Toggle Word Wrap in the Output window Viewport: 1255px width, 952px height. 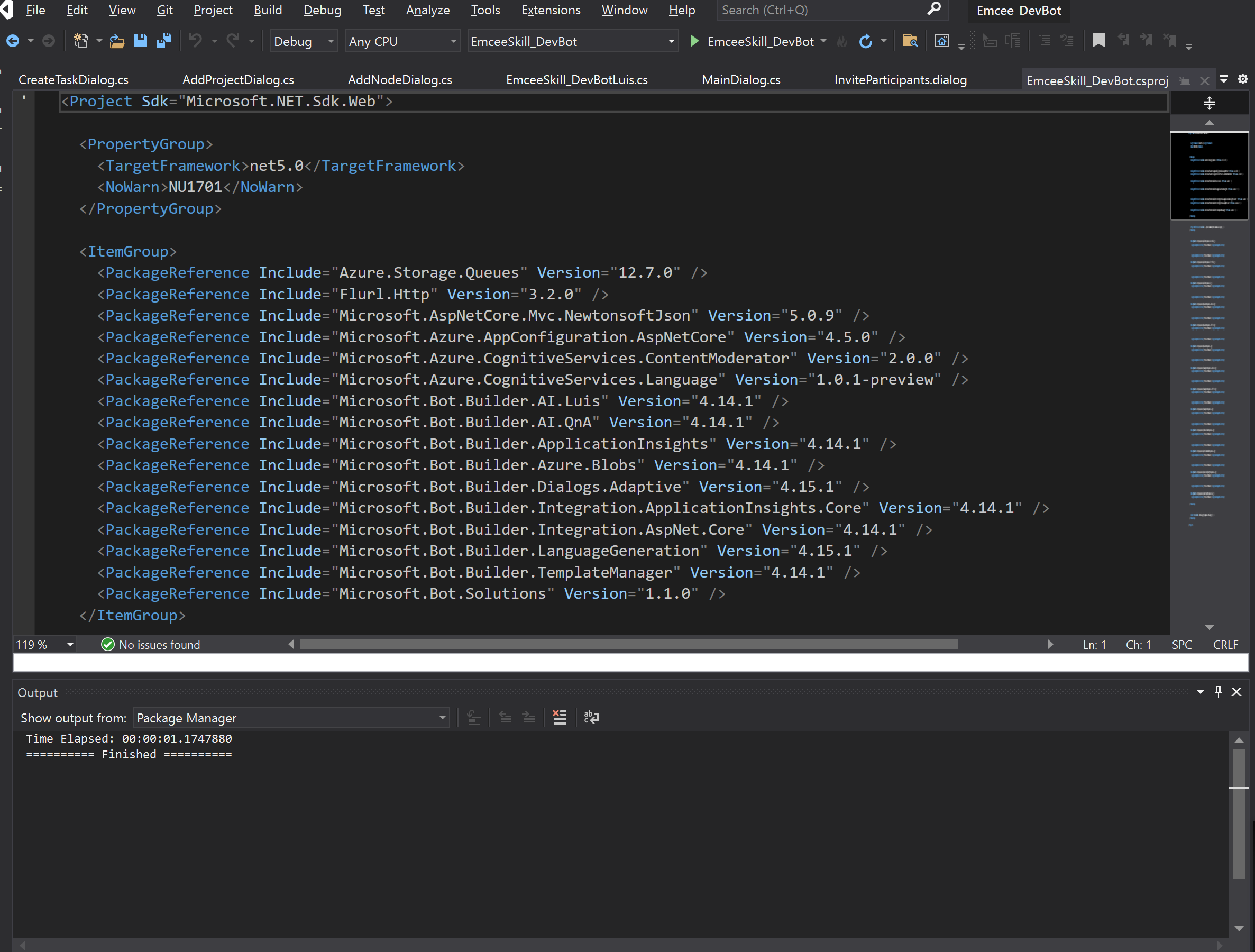pos(591,717)
